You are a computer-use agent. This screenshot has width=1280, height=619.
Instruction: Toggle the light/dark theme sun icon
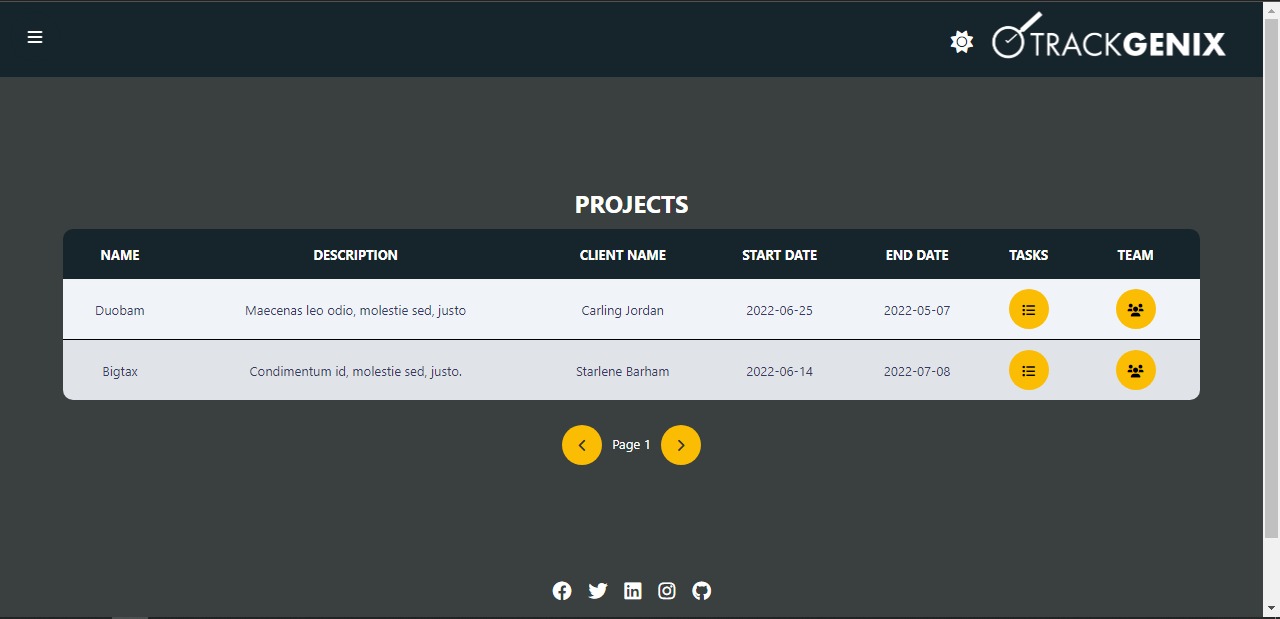click(961, 42)
